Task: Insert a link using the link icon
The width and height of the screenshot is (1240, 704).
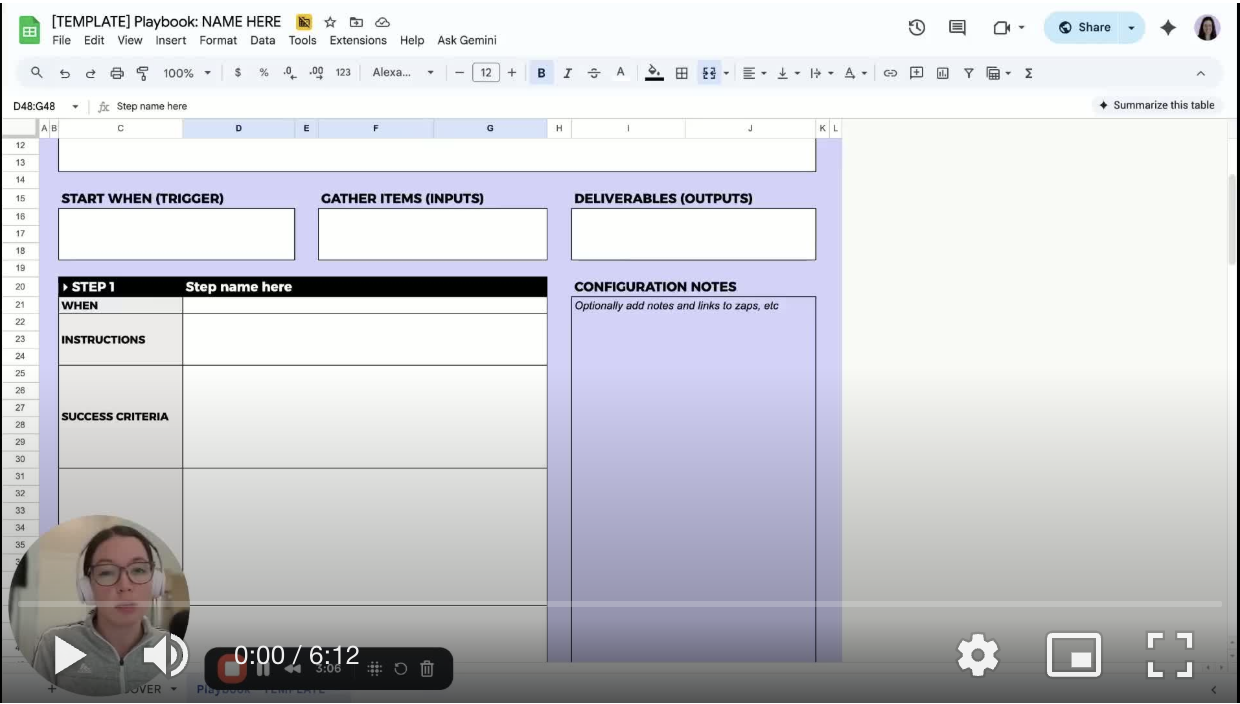Action: [x=890, y=72]
